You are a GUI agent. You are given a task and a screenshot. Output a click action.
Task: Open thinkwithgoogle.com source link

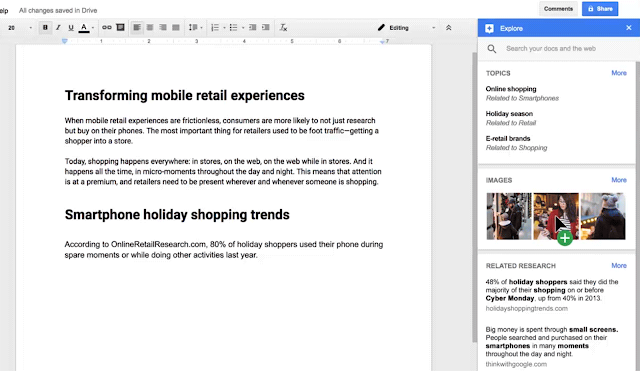coord(516,364)
